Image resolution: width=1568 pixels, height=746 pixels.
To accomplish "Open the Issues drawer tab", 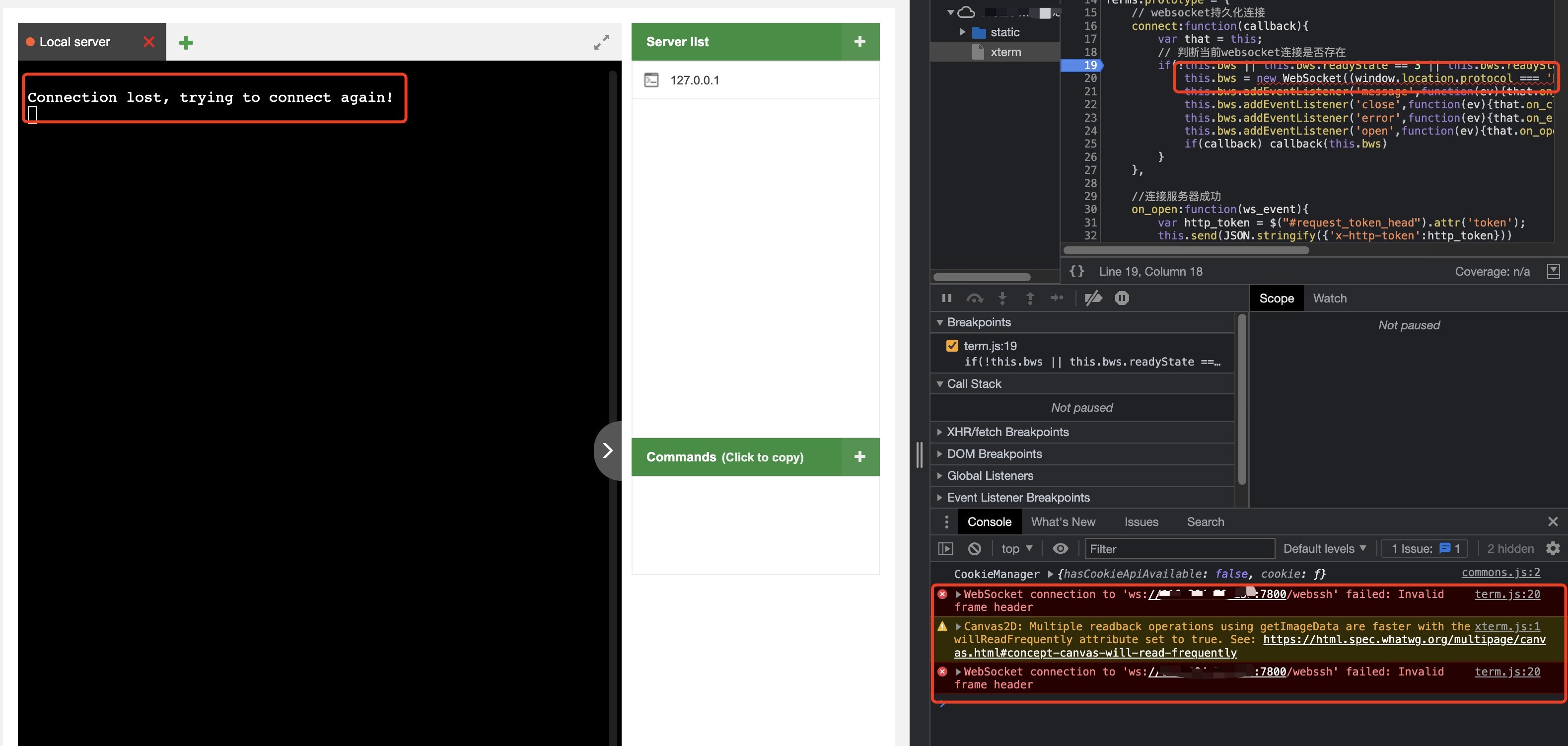I will click(1140, 522).
